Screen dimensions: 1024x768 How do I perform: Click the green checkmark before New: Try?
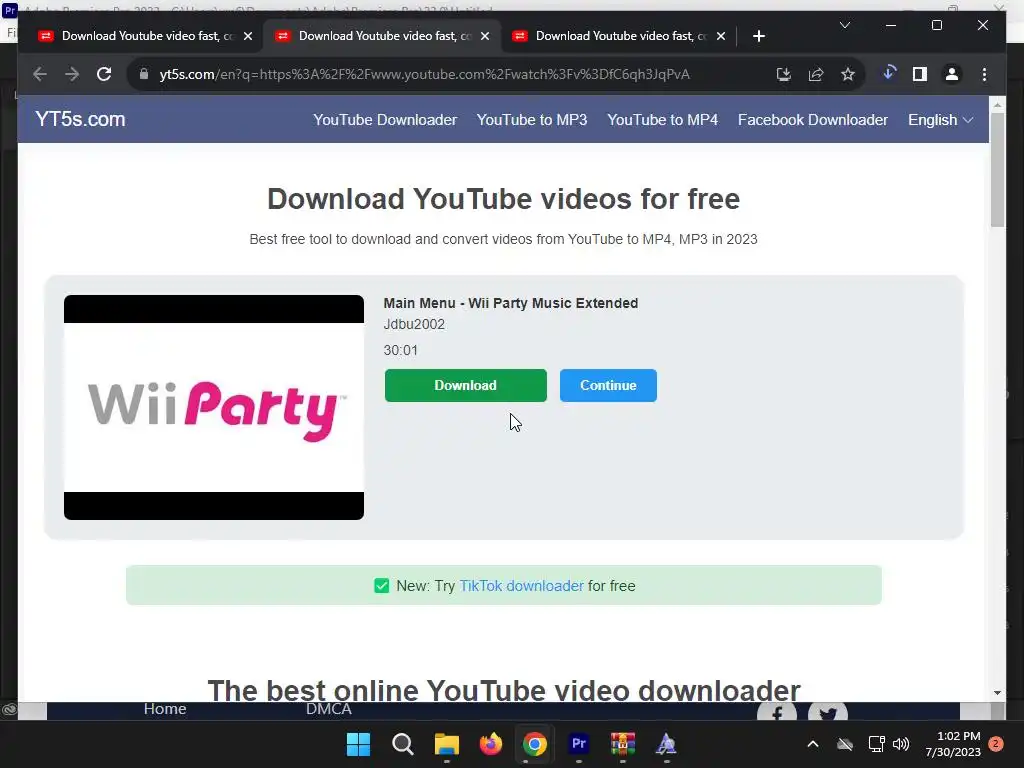coord(382,586)
